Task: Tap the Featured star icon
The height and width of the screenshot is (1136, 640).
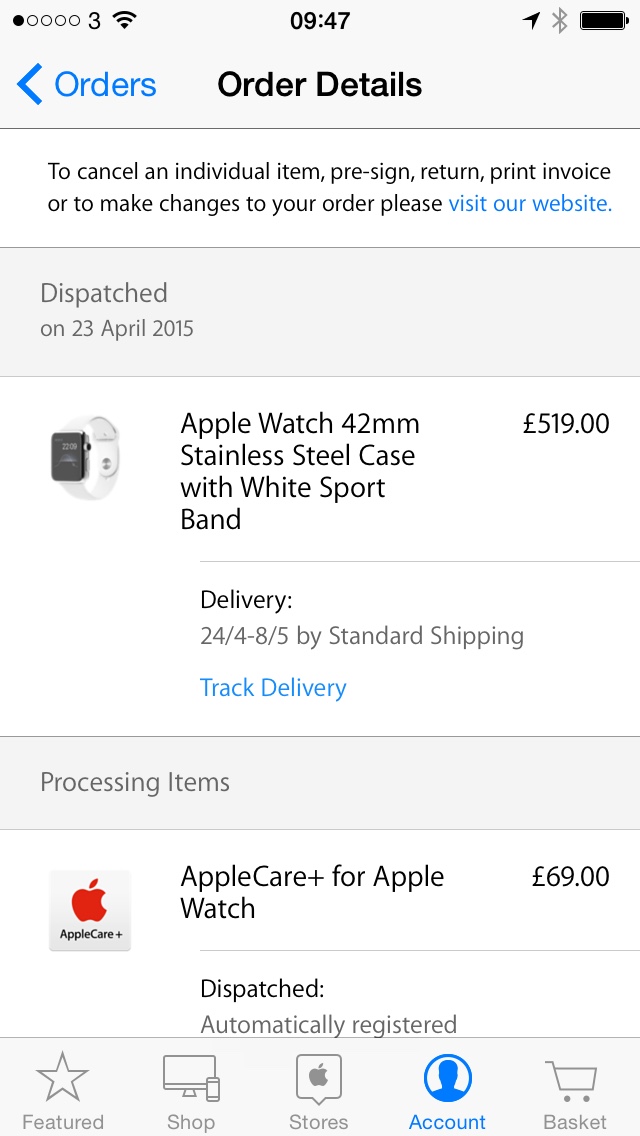Action: 62,1078
